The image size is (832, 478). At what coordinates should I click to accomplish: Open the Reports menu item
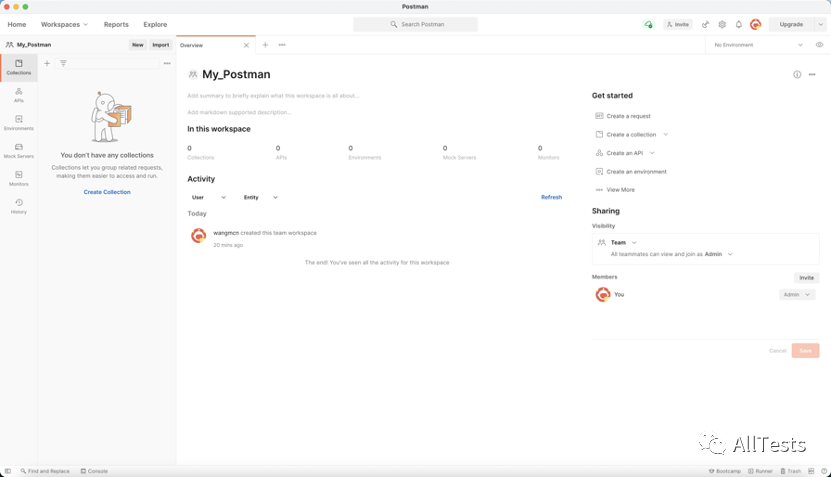(x=116, y=24)
